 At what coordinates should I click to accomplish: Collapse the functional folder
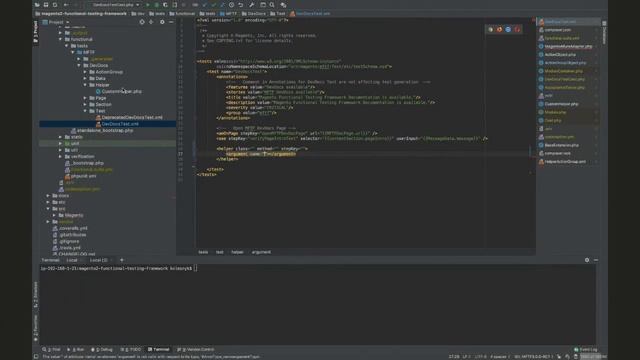[60, 39]
